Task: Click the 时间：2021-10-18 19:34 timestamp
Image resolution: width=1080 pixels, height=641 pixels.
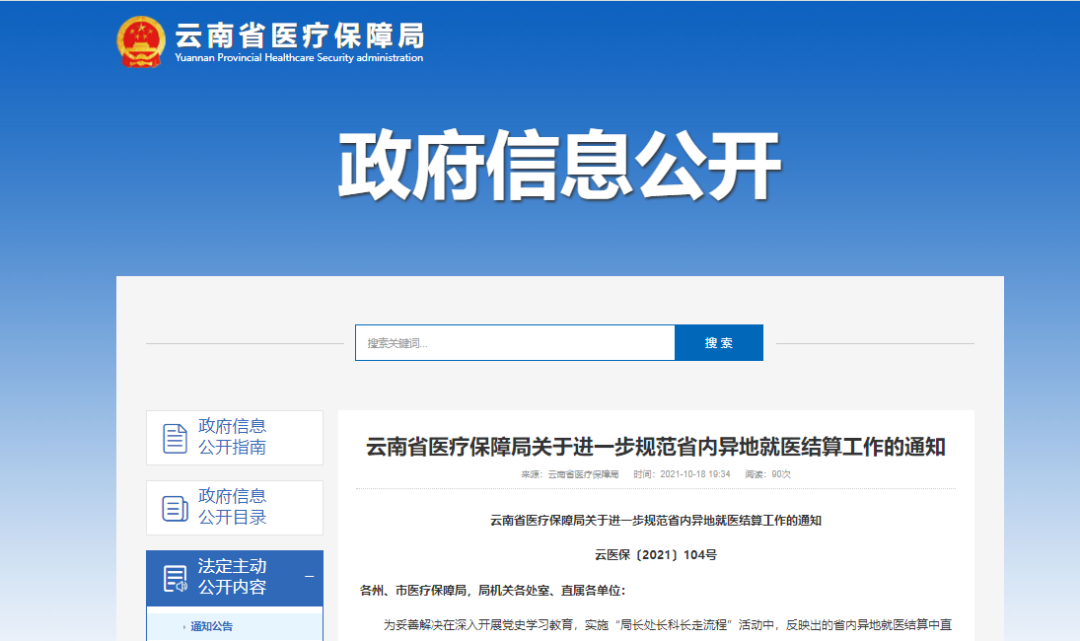Action: [682, 474]
